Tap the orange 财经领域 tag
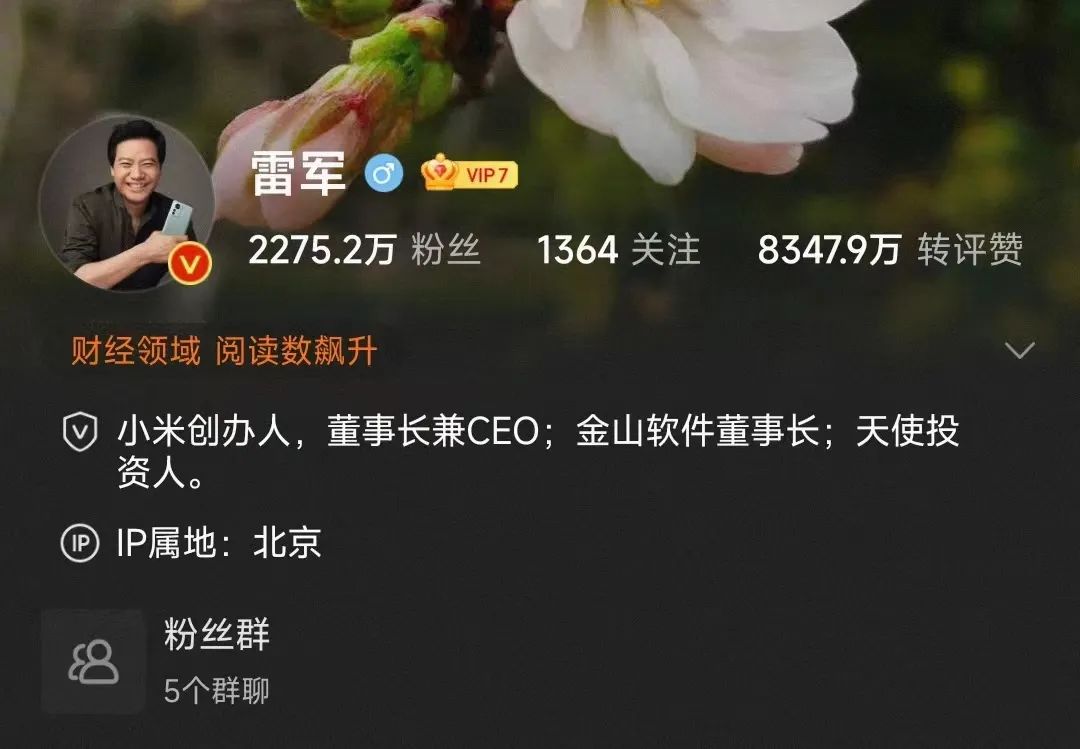The height and width of the screenshot is (749, 1080). (136, 351)
